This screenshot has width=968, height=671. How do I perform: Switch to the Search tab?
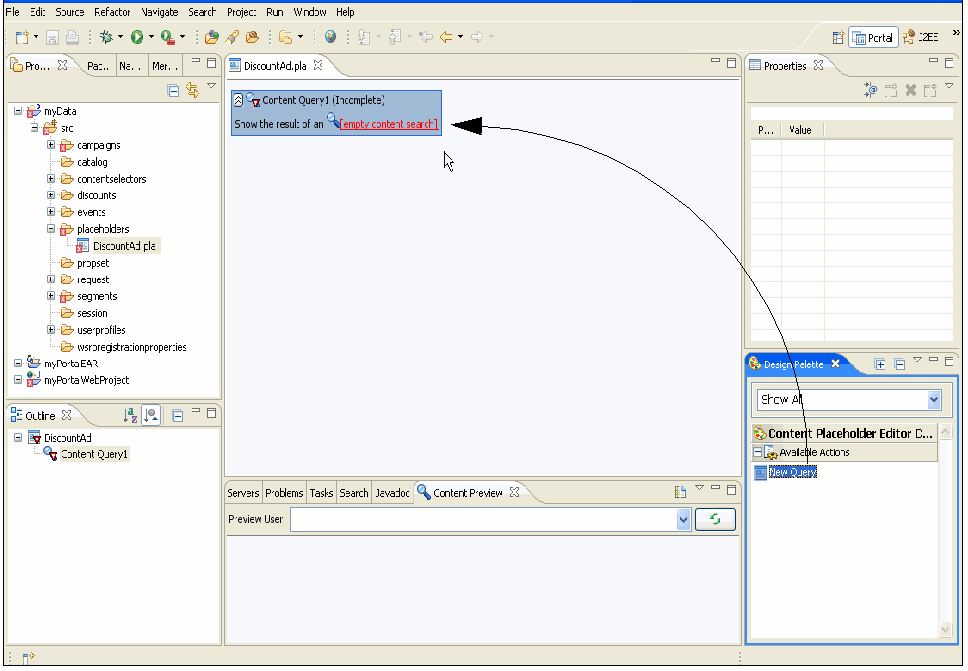point(353,493)
